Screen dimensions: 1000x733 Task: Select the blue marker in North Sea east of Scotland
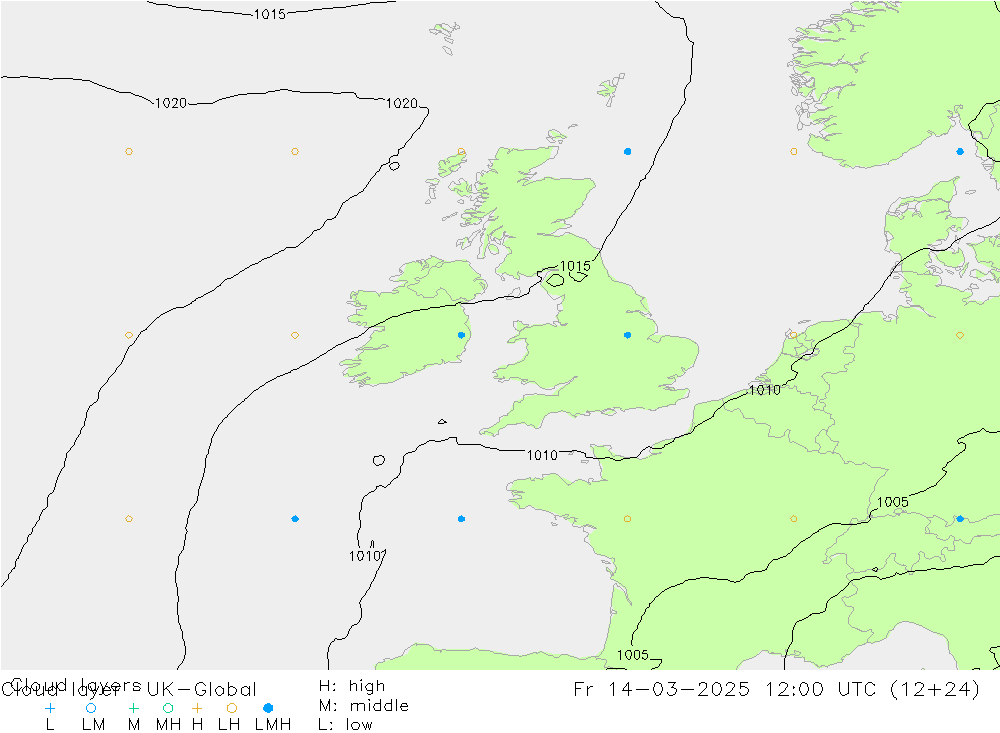628,151
